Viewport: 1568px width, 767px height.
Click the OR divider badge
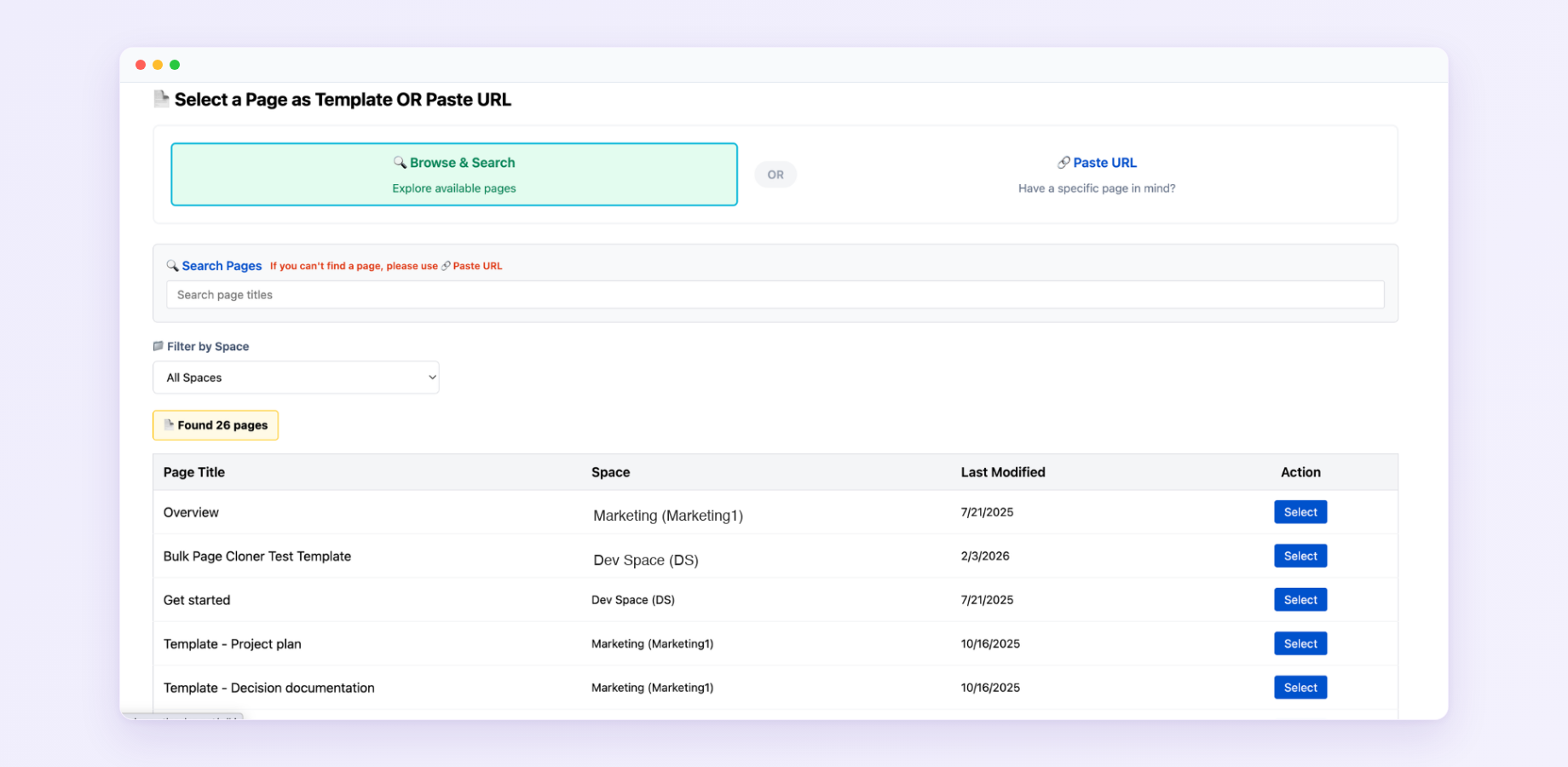click(775, 175)
